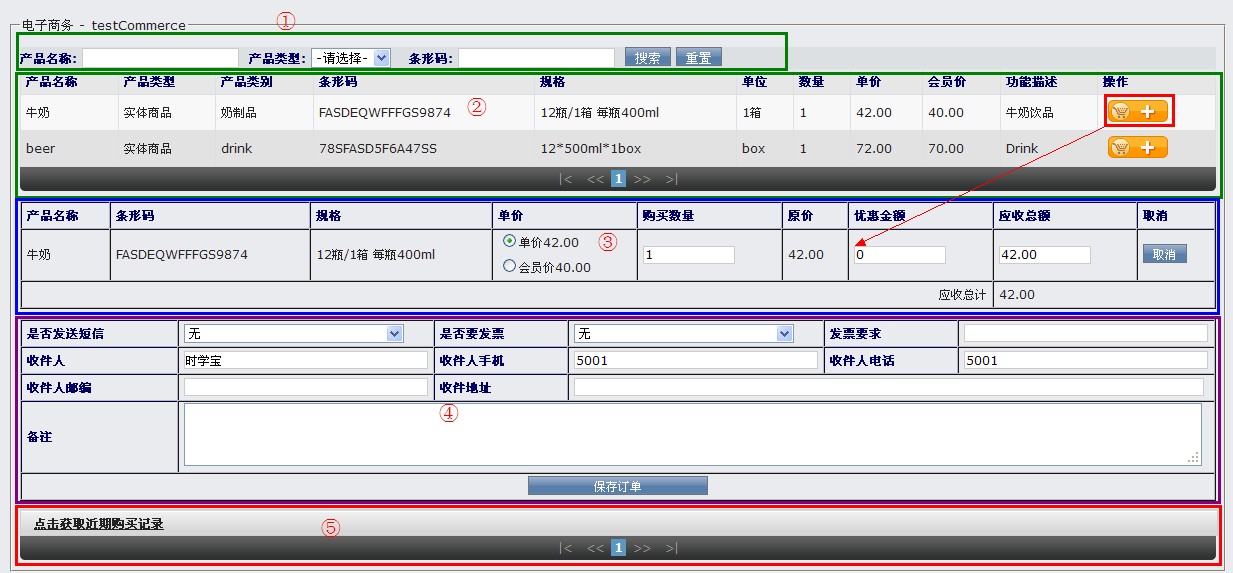The image size is (1233, 573).
Task: Go to last page in purchase records pager
Action: click(x=671, y=548)
